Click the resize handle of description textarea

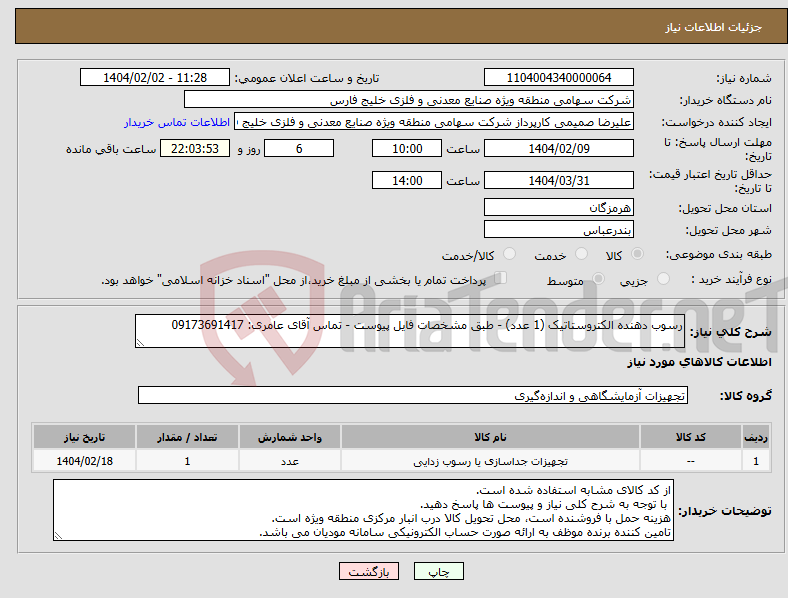pos(140,343)
